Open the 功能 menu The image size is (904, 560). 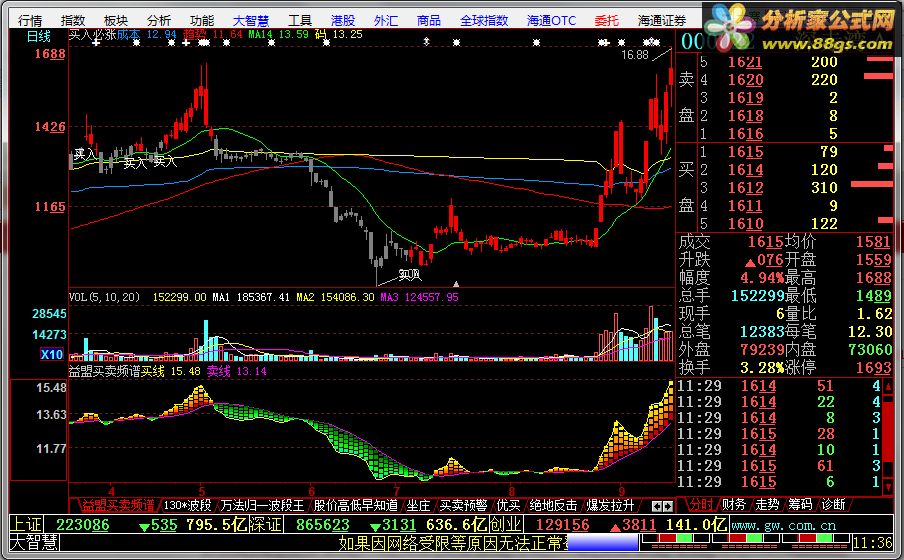coord(202,21)
